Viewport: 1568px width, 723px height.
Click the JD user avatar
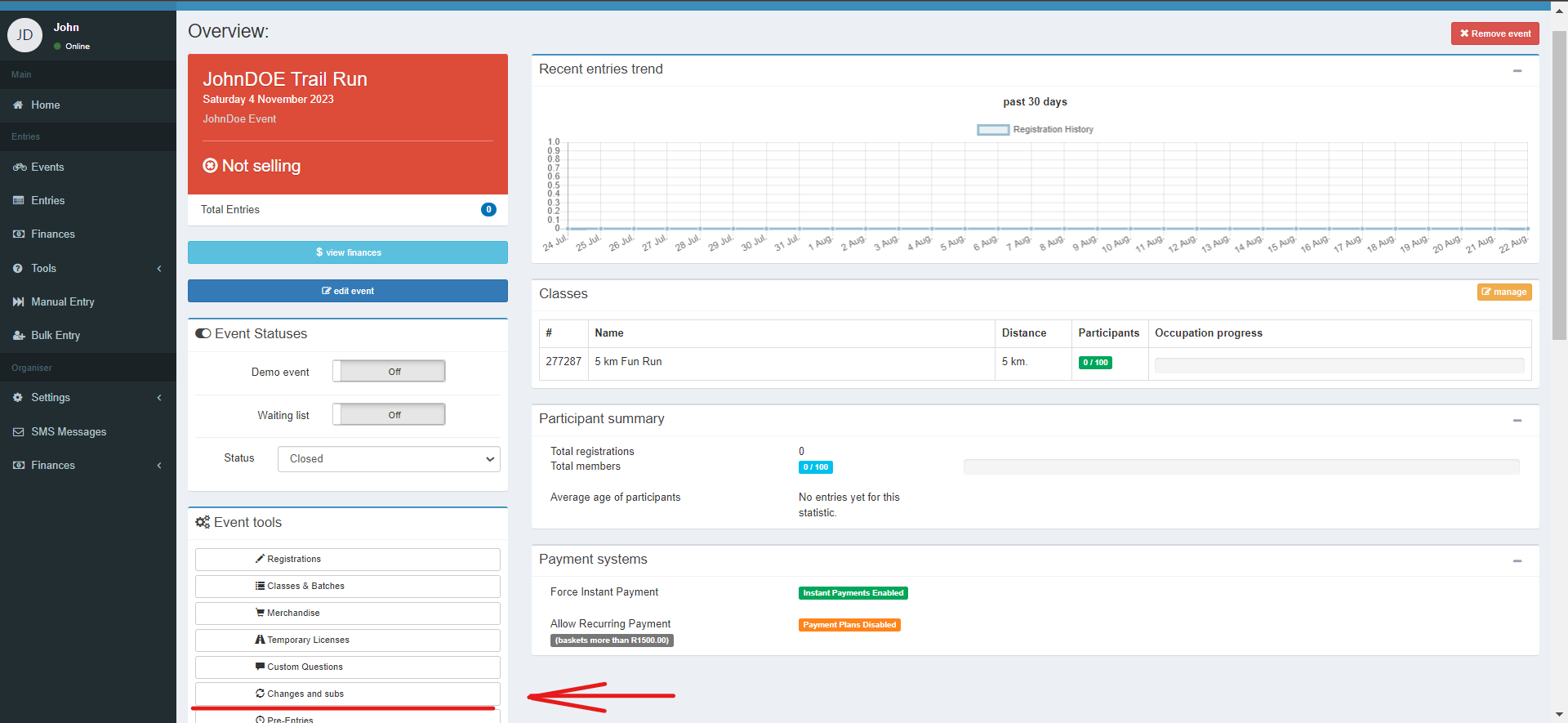coord(24,35)
